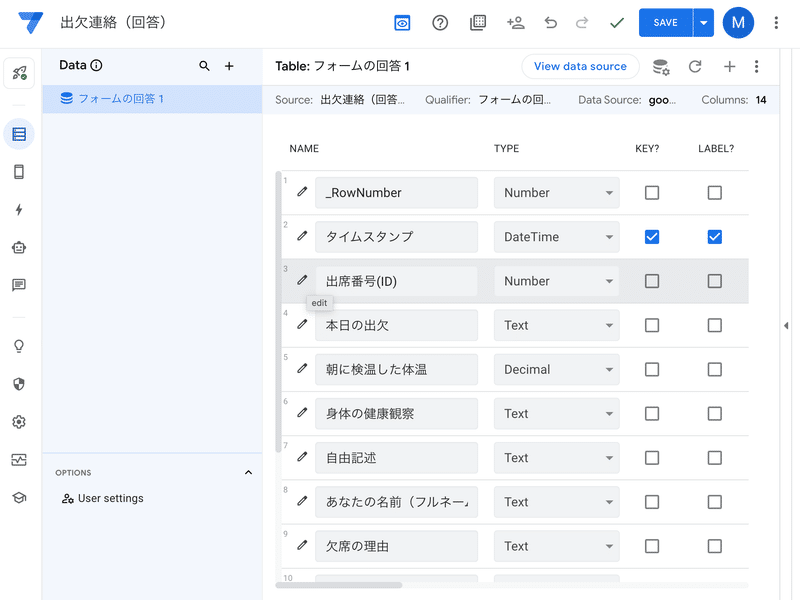Open User settings option
This screenshot has height=600, width=800.
pos(103,498)
